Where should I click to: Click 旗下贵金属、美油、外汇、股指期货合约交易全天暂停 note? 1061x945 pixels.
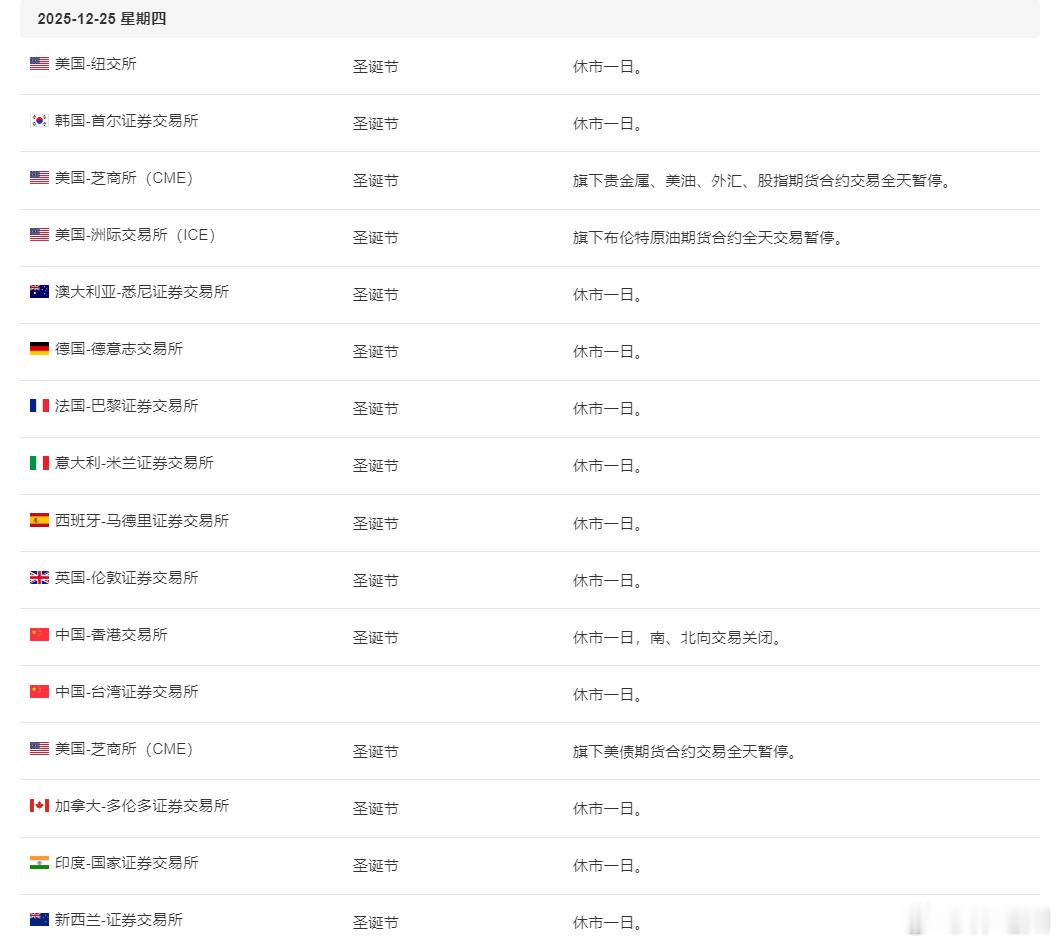click(762, 181)
